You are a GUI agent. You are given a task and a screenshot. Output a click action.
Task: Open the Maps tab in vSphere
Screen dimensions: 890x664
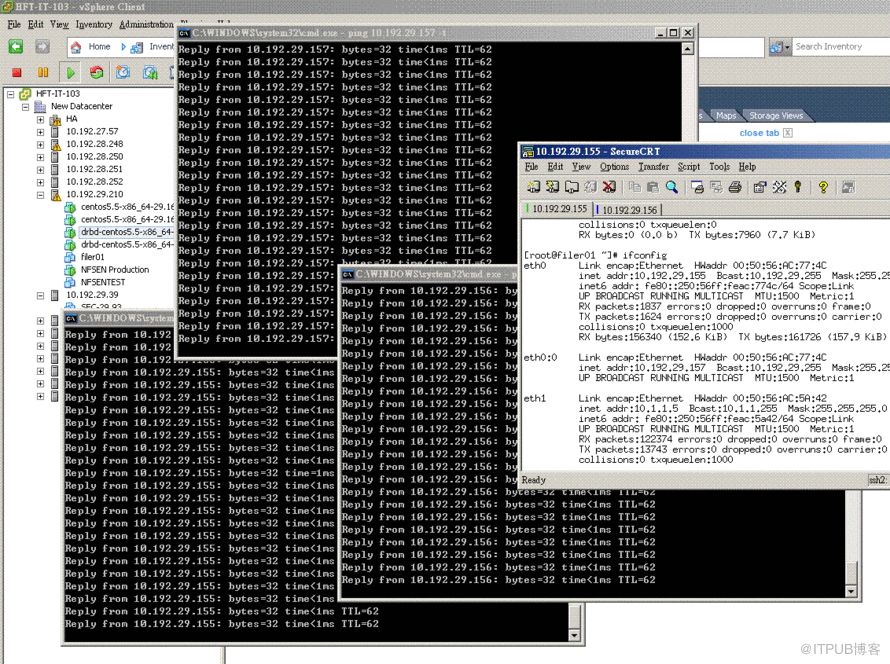[x=725, y=116]
